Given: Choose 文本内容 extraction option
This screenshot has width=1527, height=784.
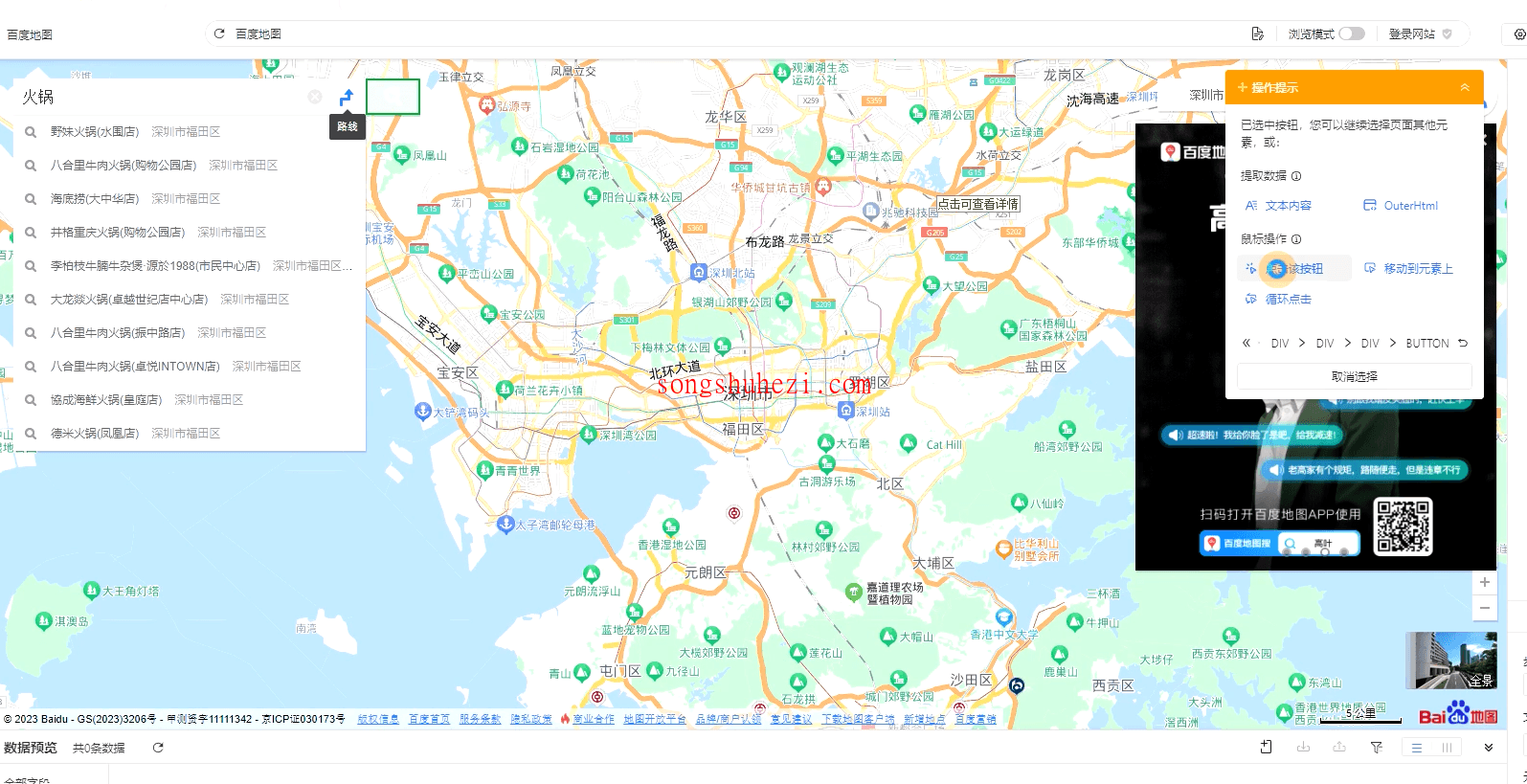Looking at the screenshot, I should click(1279, 206).
